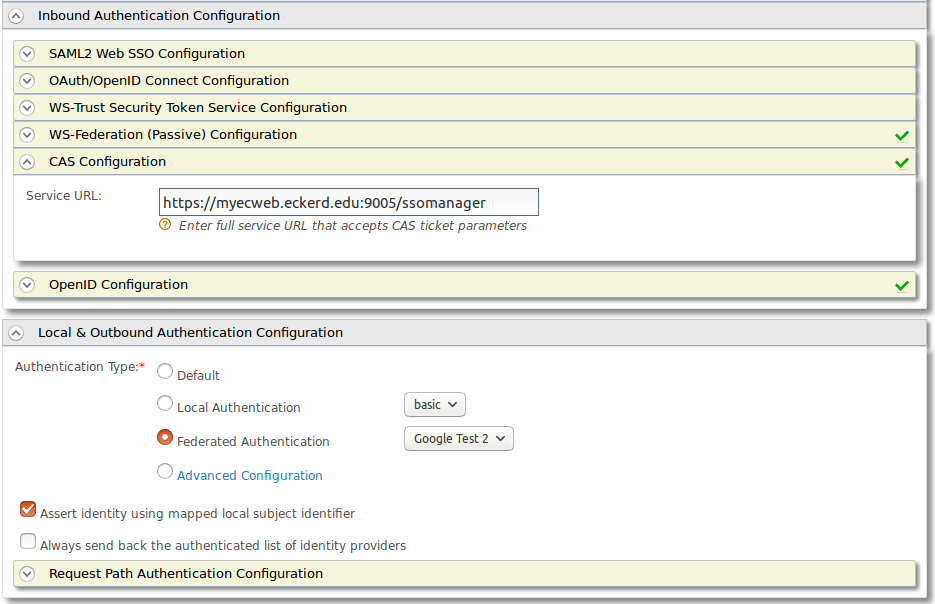Click the SAML2 Web SSO Configuration heading
The image size is (935, 604).
147,54
